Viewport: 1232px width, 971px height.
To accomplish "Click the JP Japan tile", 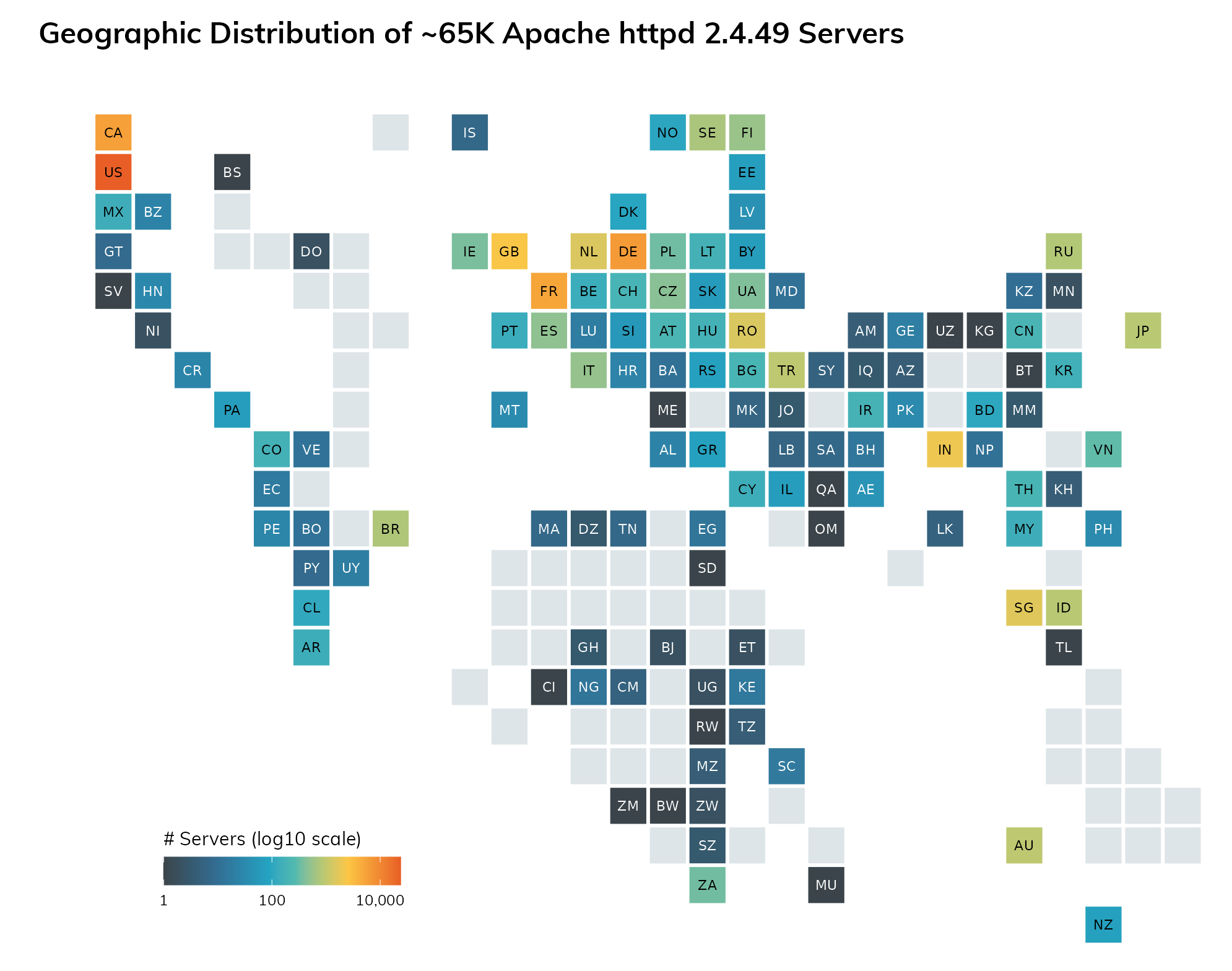I will 1142,331.
